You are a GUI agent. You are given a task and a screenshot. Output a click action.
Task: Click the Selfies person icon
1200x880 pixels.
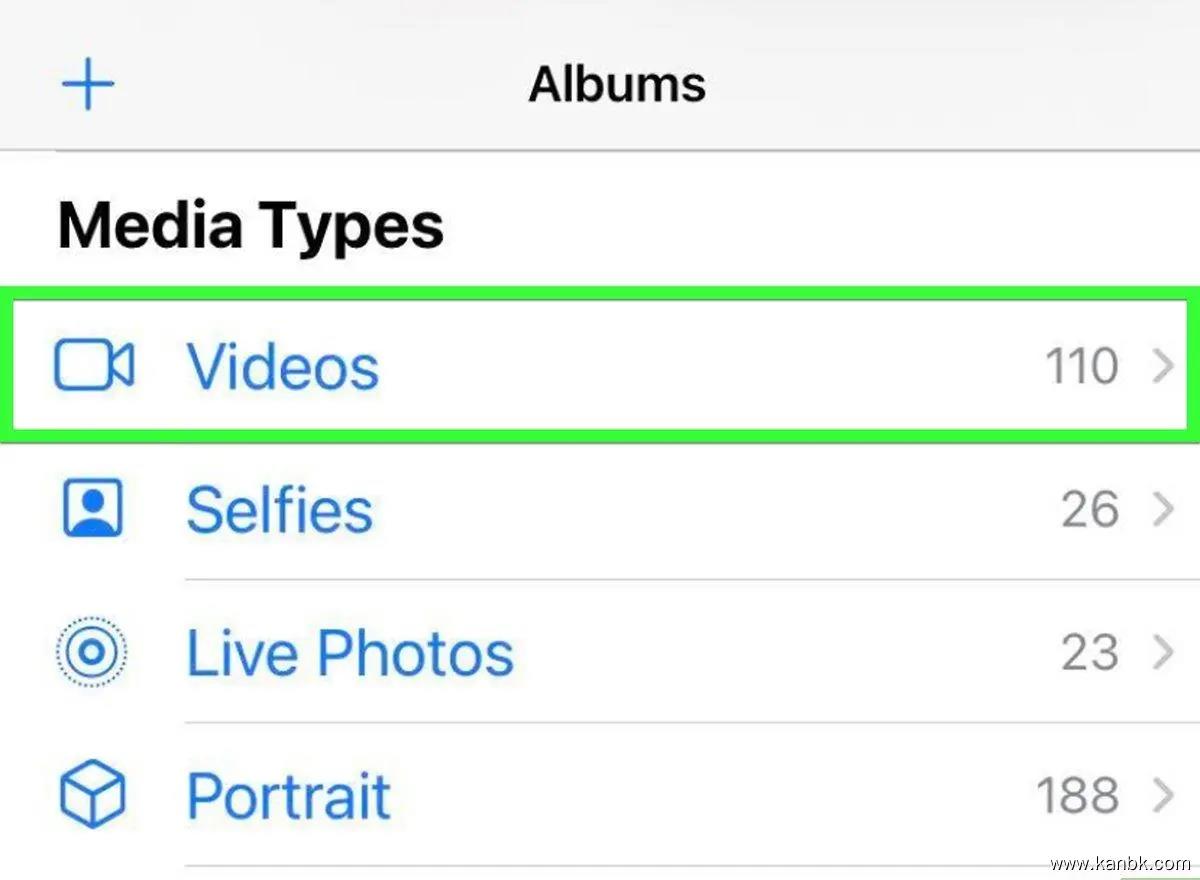[x=92, y=509]
